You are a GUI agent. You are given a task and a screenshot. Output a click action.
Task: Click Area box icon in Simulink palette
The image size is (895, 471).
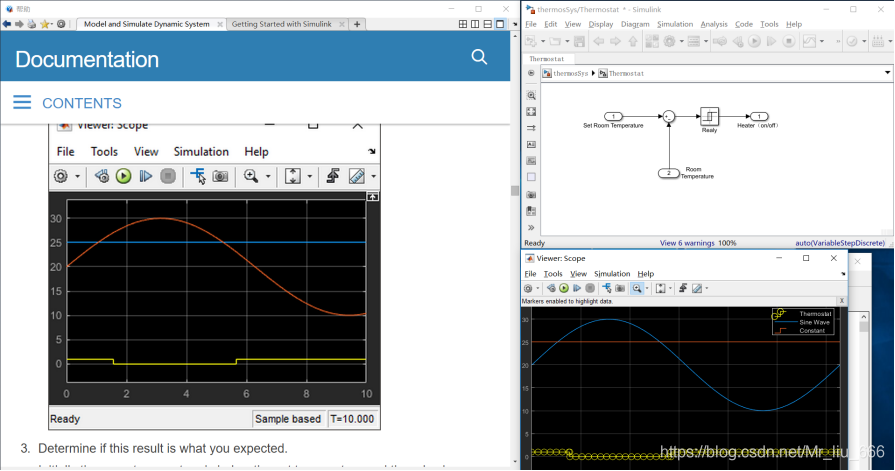(x=531, y=177)
